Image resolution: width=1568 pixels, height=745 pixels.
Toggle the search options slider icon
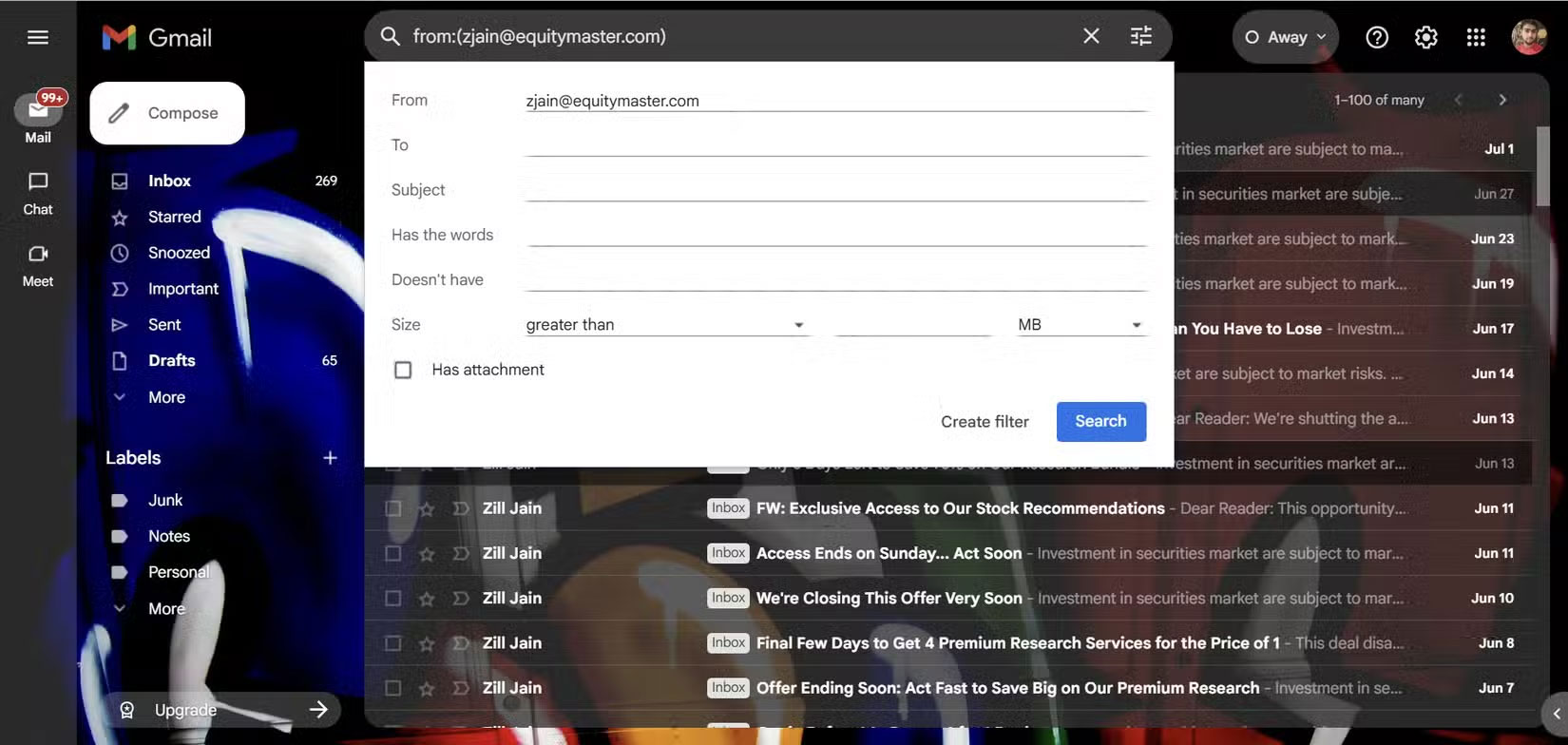1140,36
